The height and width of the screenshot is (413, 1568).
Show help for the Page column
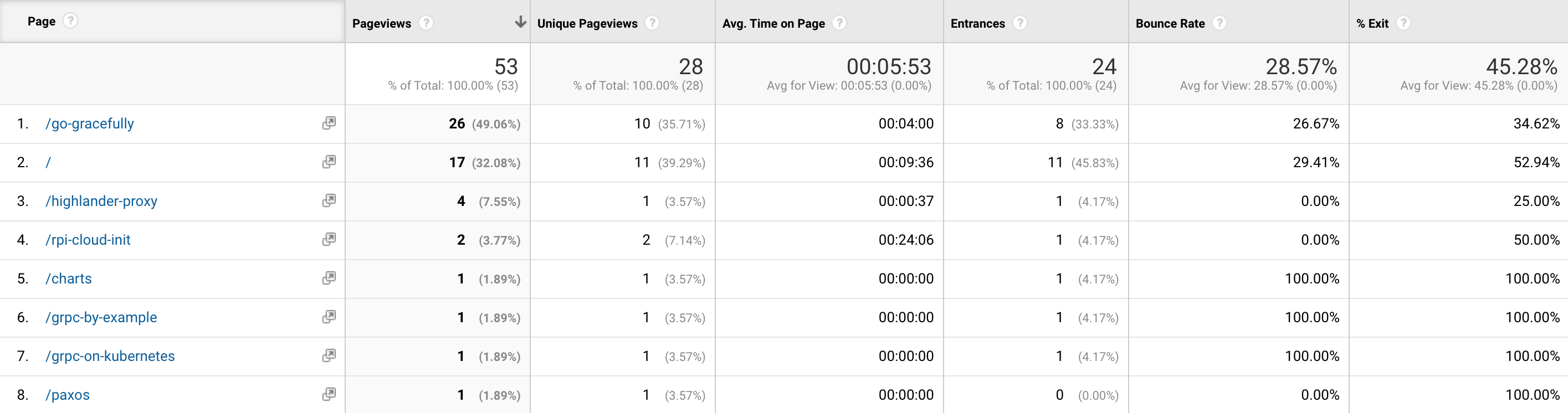(70, 21)
